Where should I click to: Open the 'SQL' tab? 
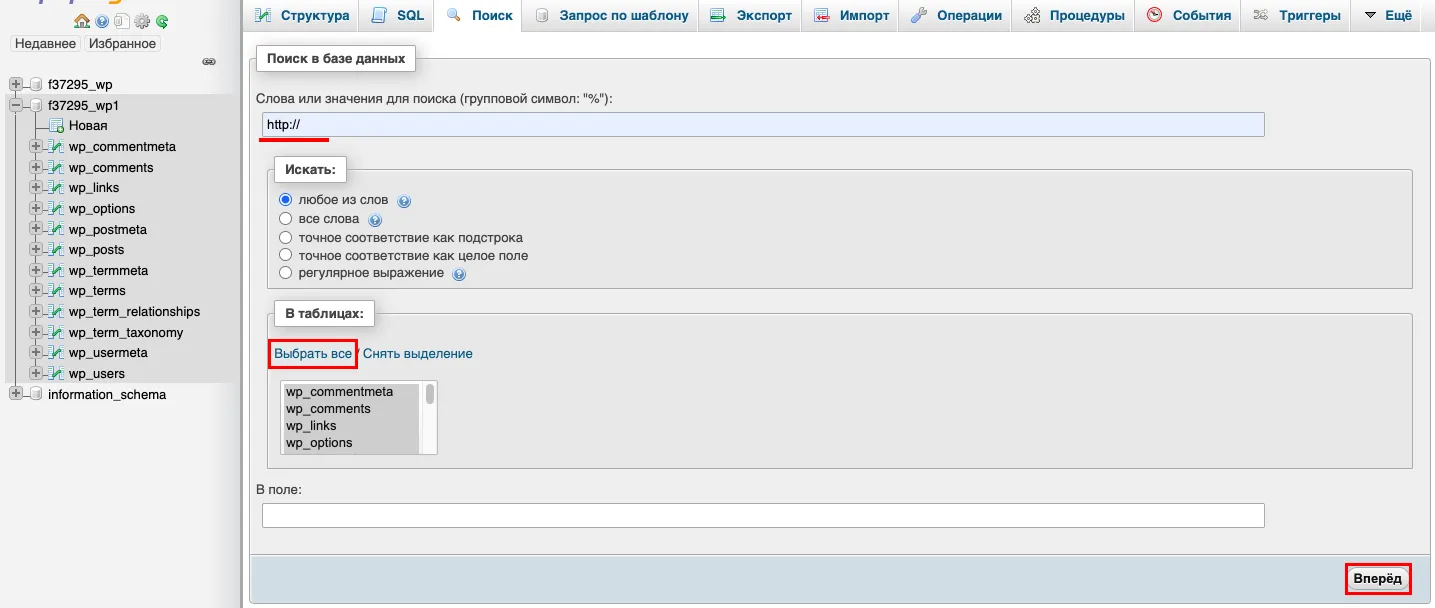click(398, 16)
